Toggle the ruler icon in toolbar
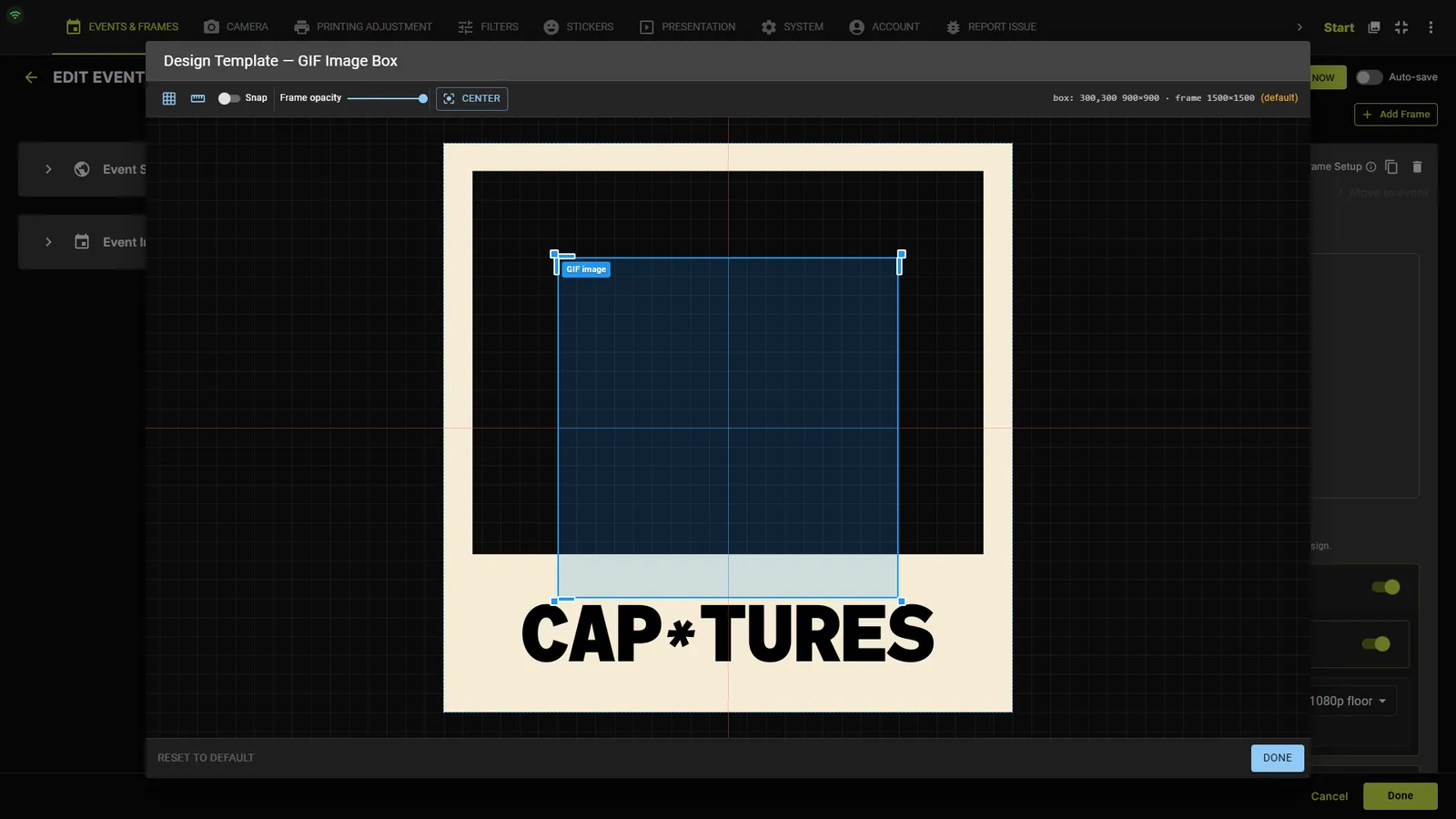The width and height of the screenshot is (1456, 819). pyautogui.click(x=197, y=98)
